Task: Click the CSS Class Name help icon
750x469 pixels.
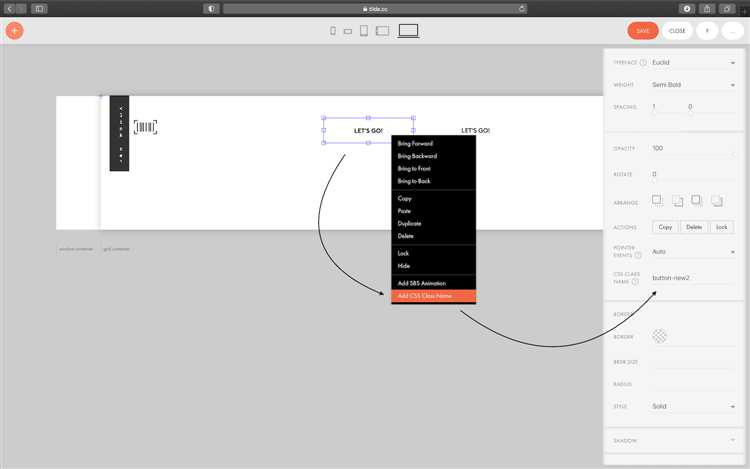Action: [635, 282]
